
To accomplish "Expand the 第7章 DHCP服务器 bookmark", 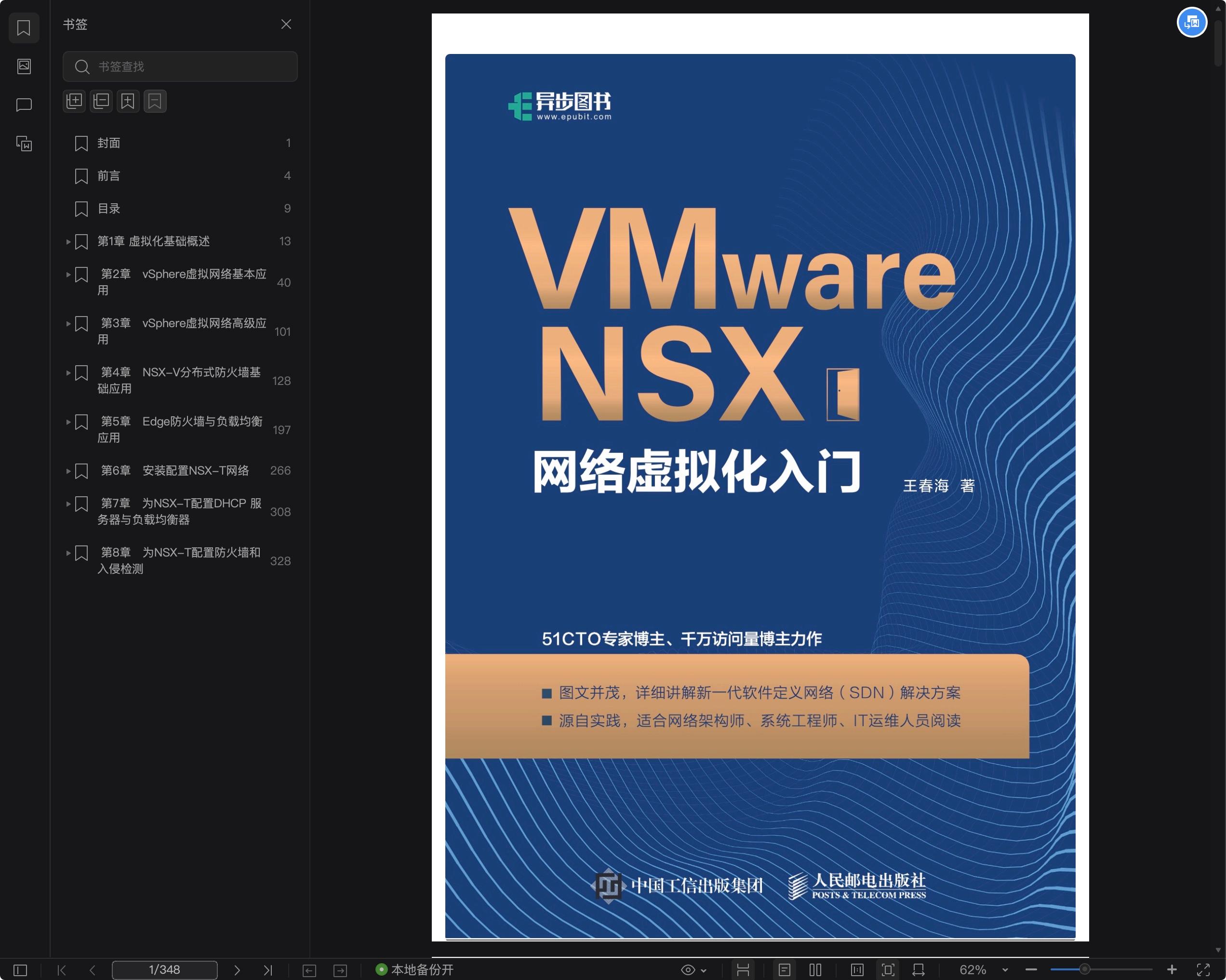I will point(68,503).
